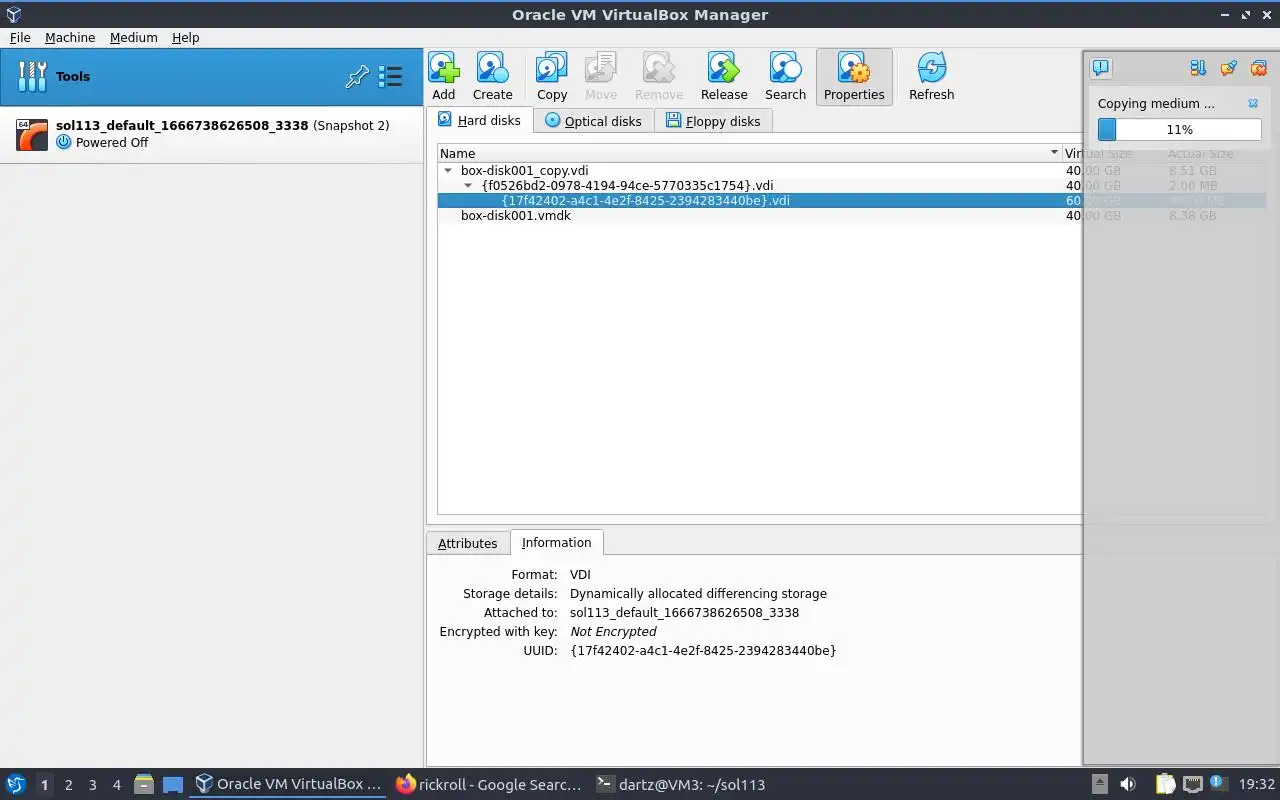Switch to rickroll Google Search Firefox window
The width and height of the screenshot is (1280, 800).
pos(488,784)
